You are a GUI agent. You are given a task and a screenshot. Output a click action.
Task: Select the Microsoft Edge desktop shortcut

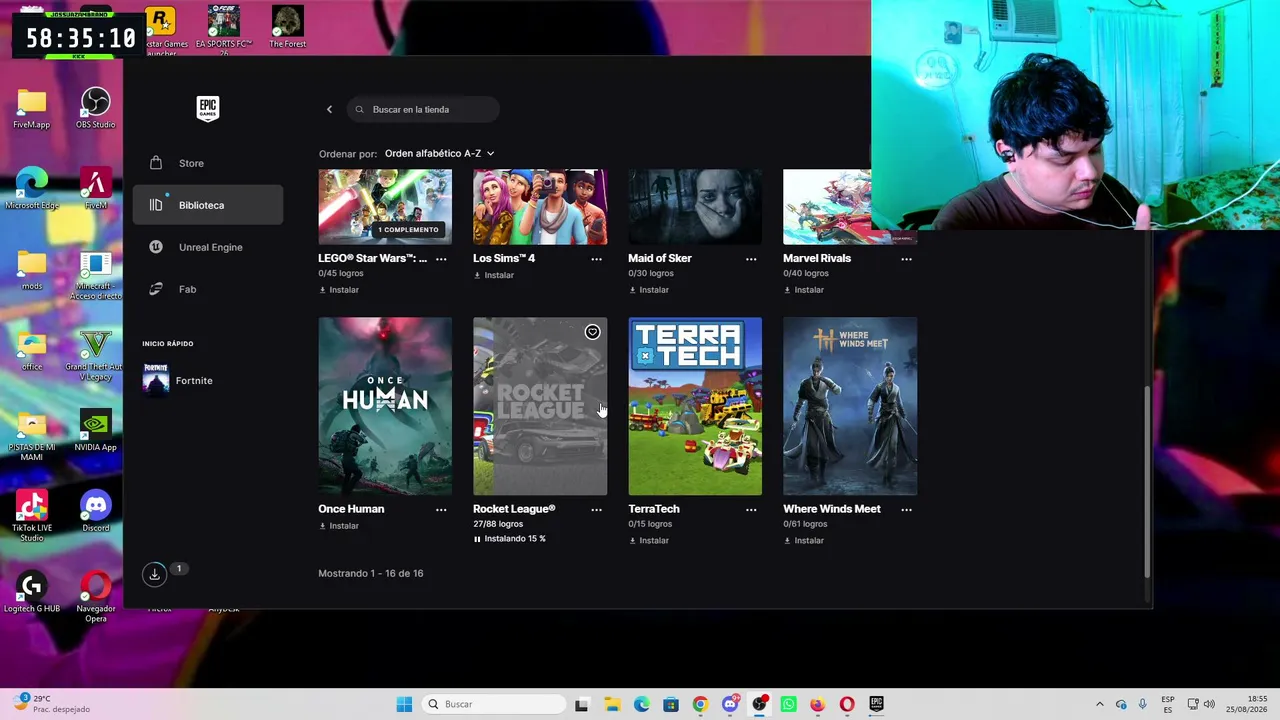tap(31, 189)
